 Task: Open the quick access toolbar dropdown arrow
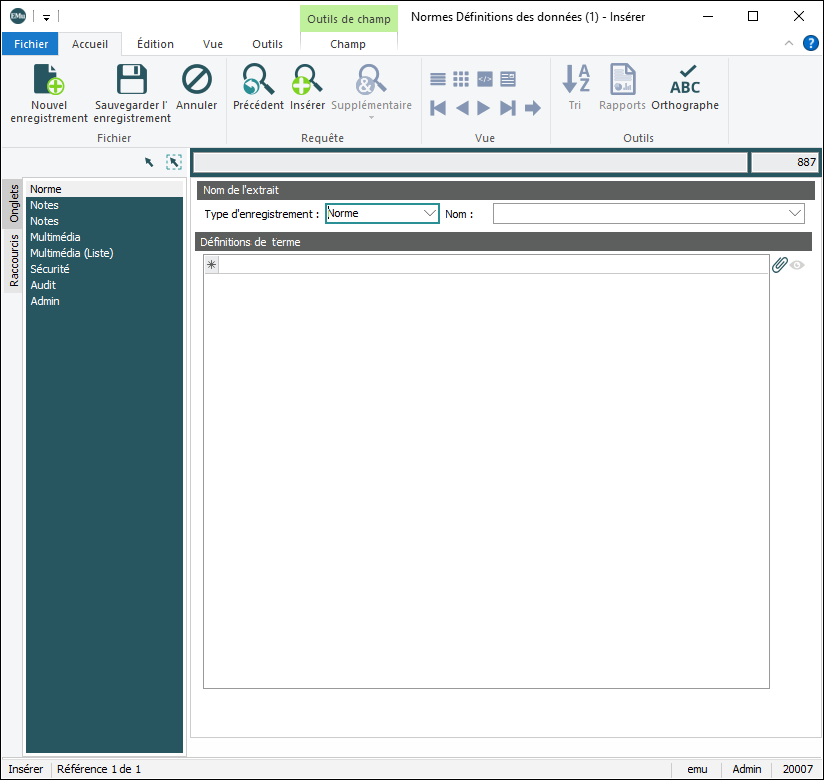coord(46,17)
